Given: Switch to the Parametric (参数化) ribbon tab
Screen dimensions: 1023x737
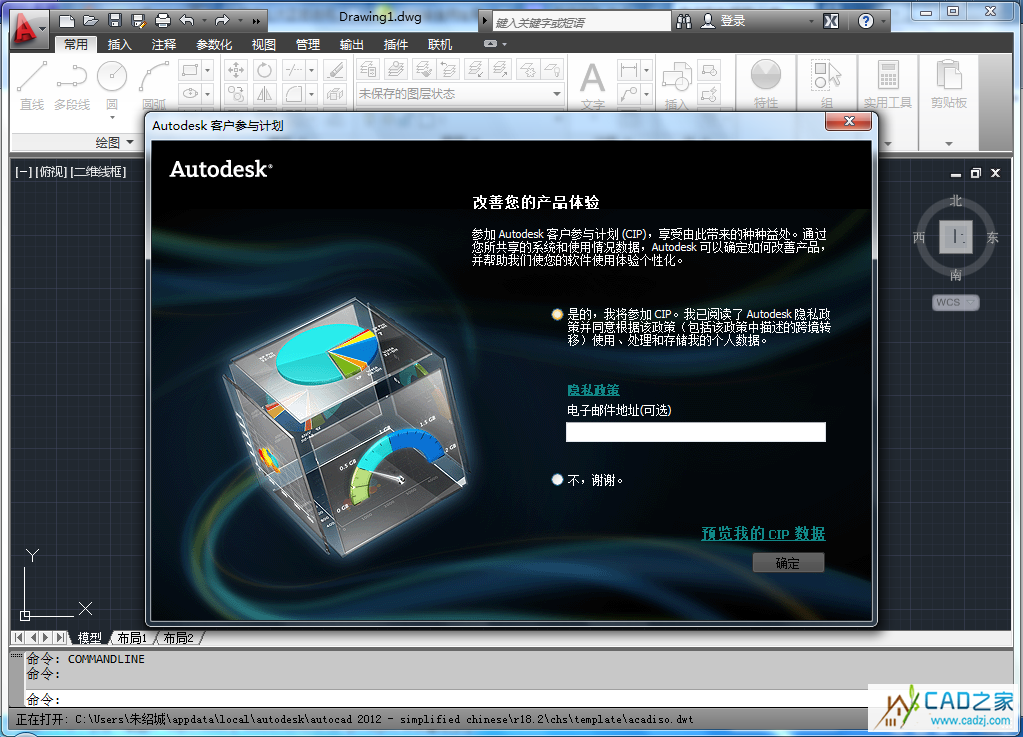Looking at the screenshot, I should 214,44.
